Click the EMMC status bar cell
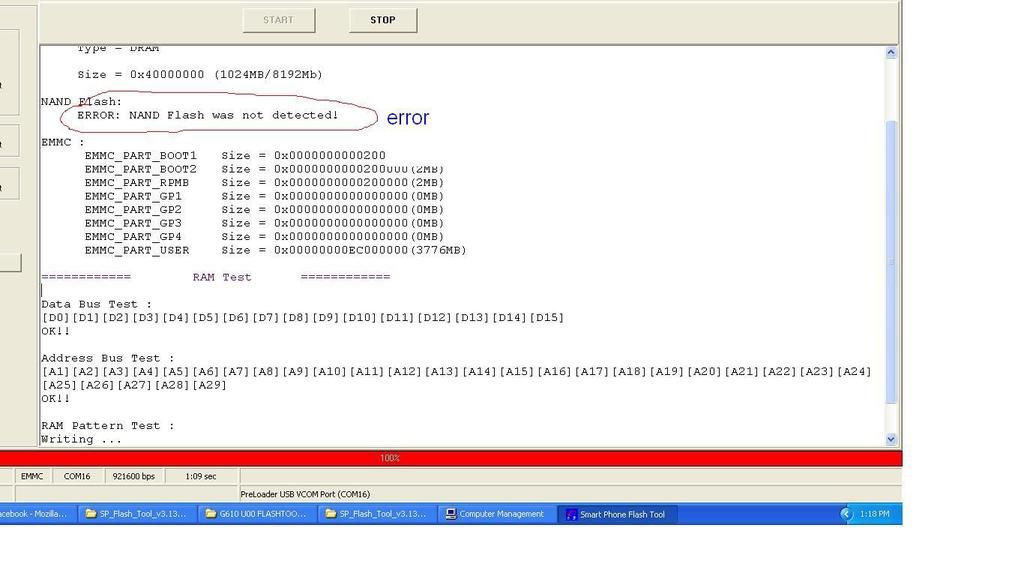The width and height of the screenshot is (1024, 576). click(32, 476)
